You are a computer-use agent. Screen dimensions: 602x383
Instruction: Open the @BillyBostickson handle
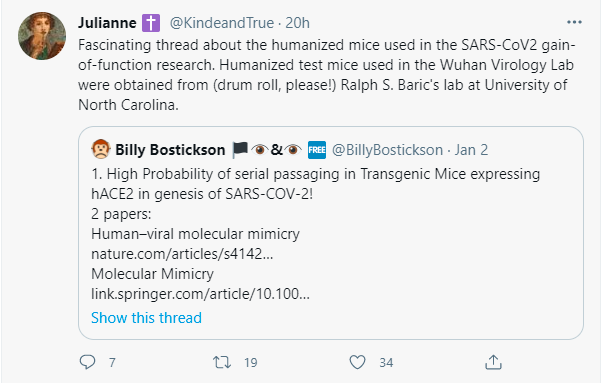tap(387, 150)
